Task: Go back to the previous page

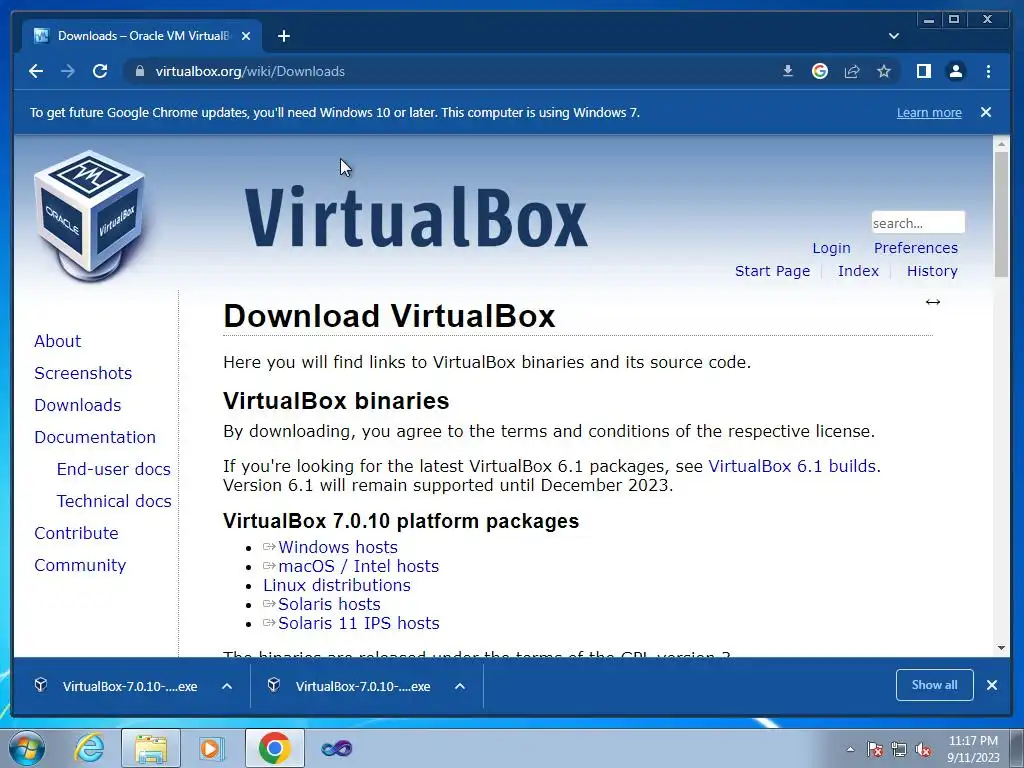Action: point(36,71)
